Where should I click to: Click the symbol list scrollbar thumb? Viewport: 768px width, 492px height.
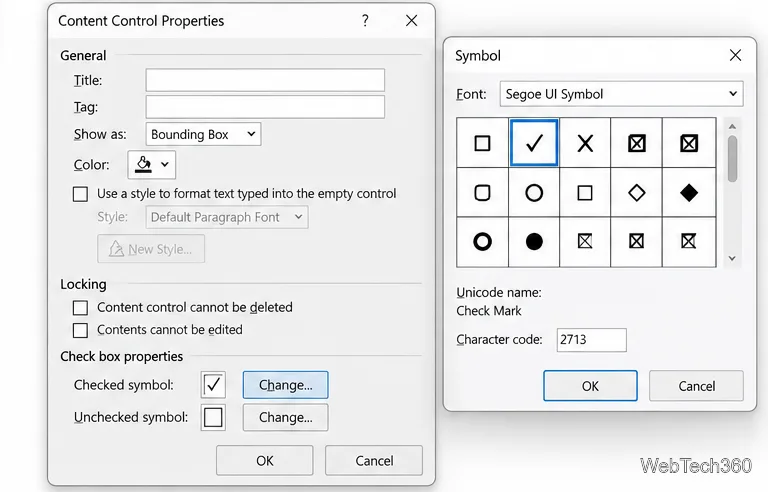(x=732, y=159)
